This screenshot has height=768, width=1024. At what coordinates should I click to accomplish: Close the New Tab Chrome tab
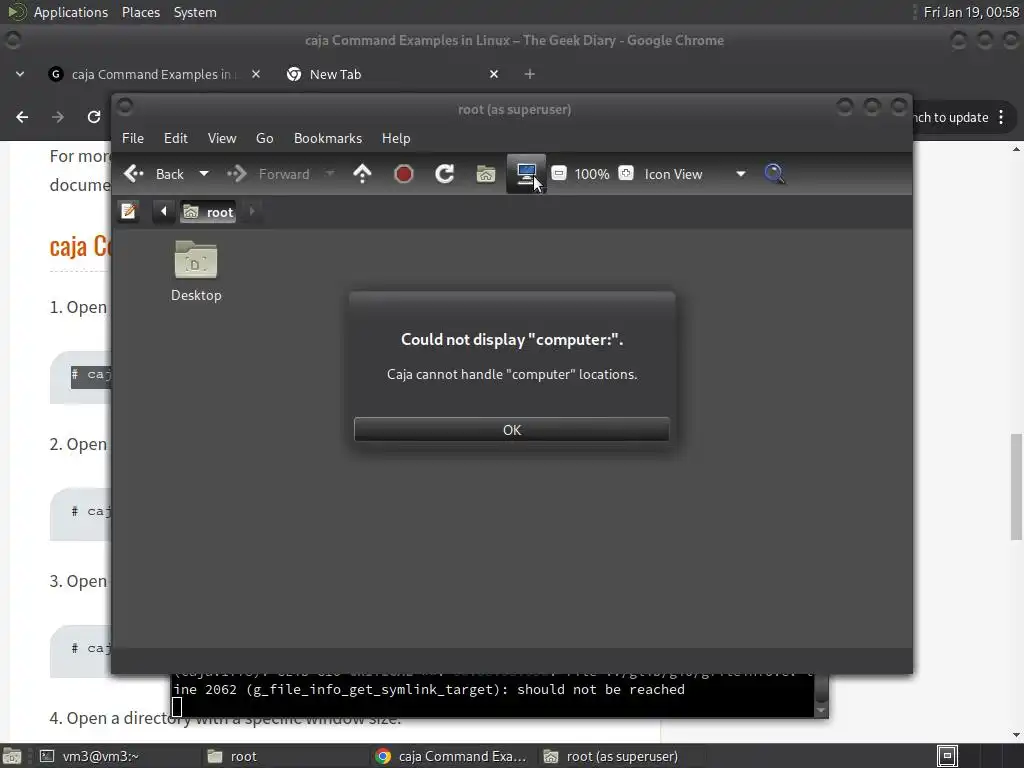[494, 74]
